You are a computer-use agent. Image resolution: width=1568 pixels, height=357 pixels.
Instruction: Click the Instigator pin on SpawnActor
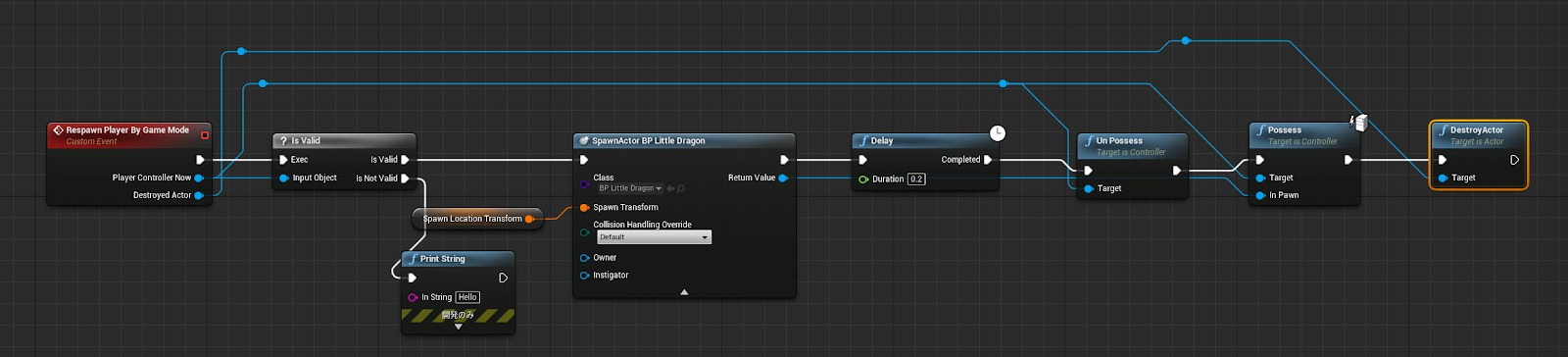click(584, 276)
